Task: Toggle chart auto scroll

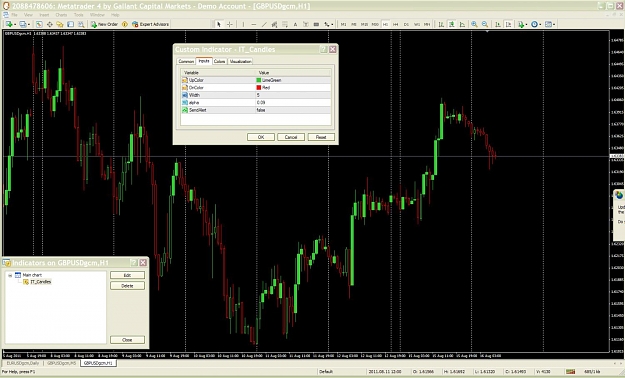Action: pos(498,24)
